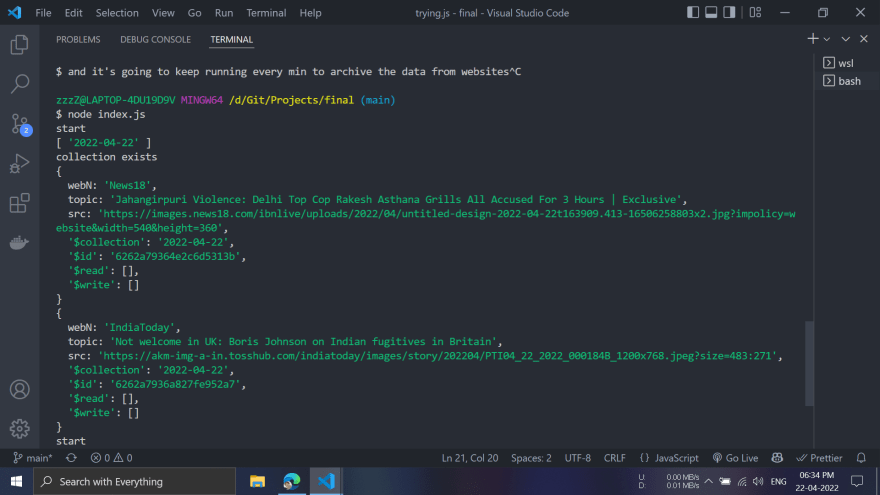The height and width of the screenshot is (495, 880).
Task: Open the Run and Debug view
Action: 20,164
